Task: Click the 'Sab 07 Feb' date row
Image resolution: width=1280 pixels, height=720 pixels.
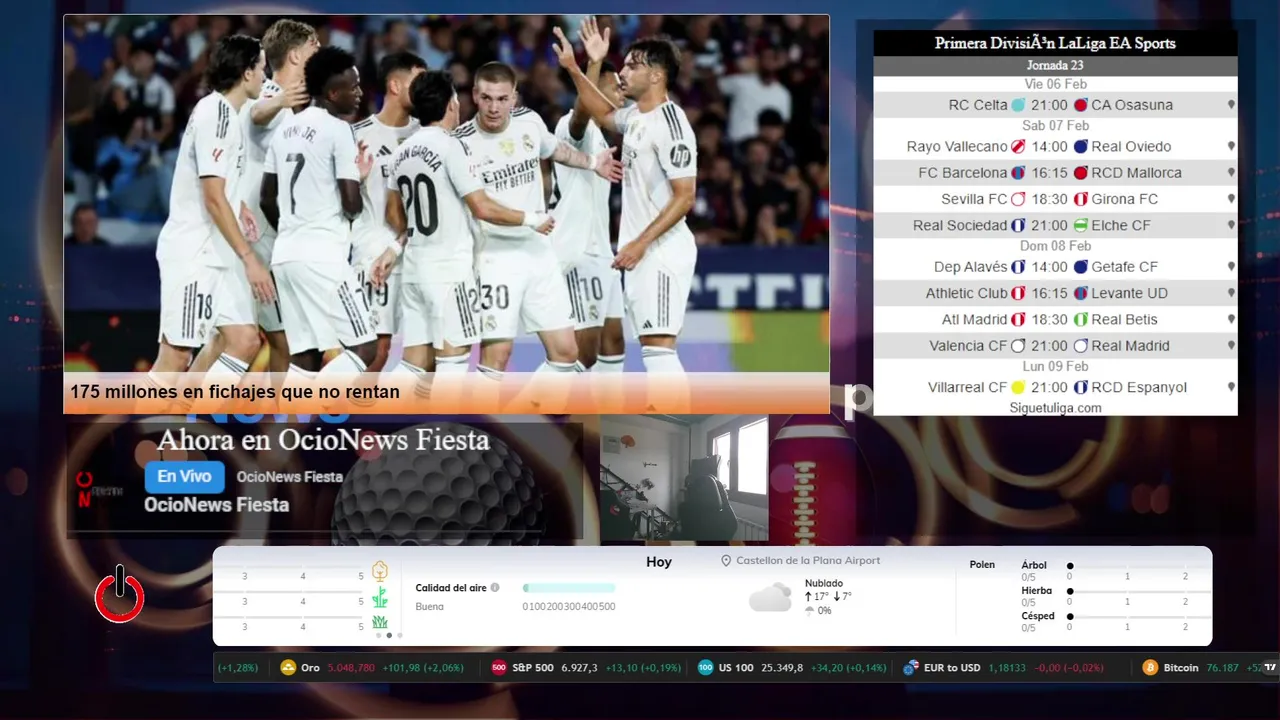Action: coord(1055,126)
